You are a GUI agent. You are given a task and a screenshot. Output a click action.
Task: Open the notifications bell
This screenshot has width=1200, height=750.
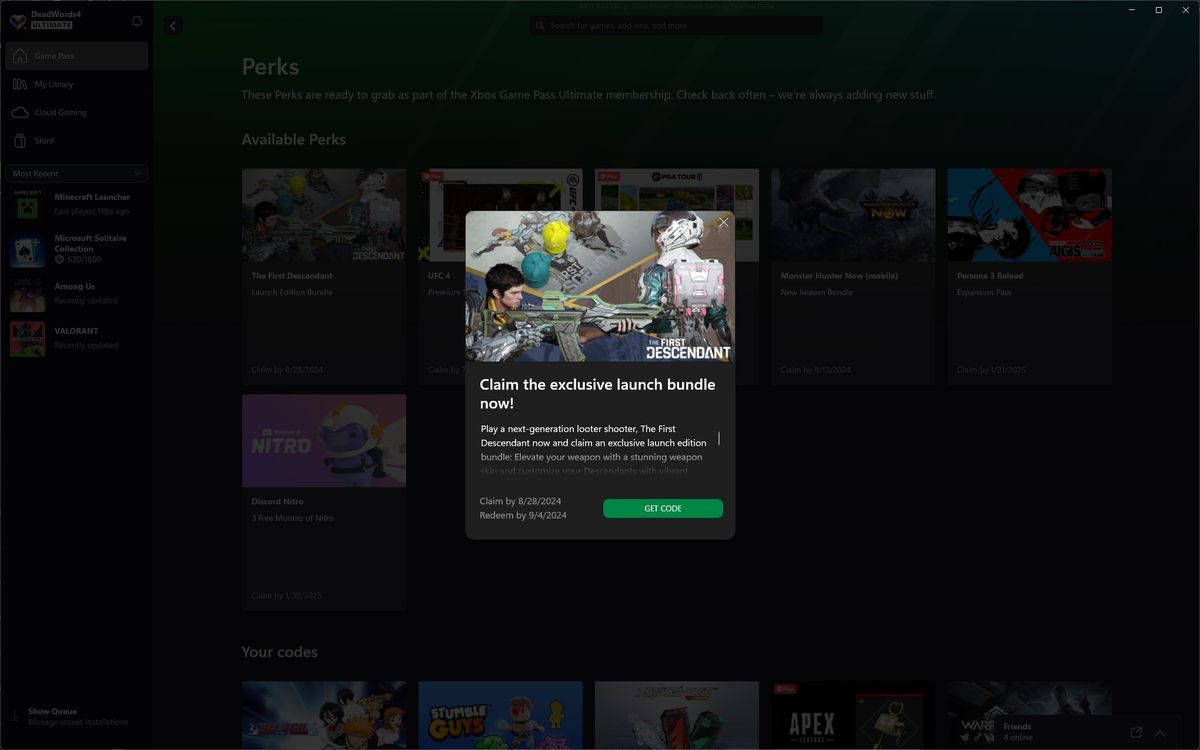click(137, 21)
